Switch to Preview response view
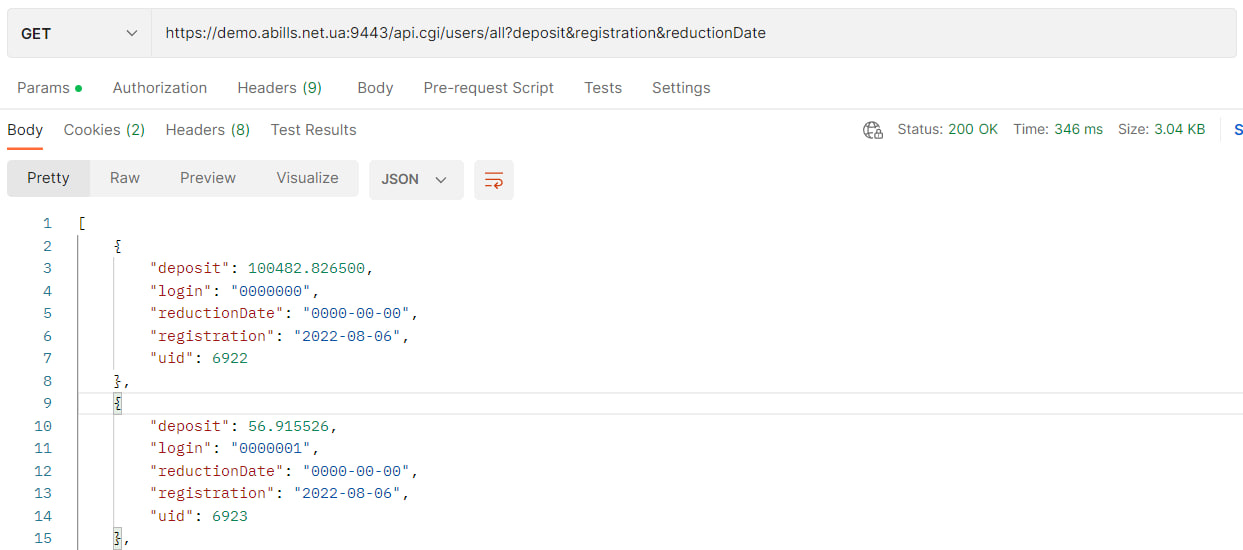The width and height of the screenshot is (1243, 550). pyautogui.click(x=208, y=178)
